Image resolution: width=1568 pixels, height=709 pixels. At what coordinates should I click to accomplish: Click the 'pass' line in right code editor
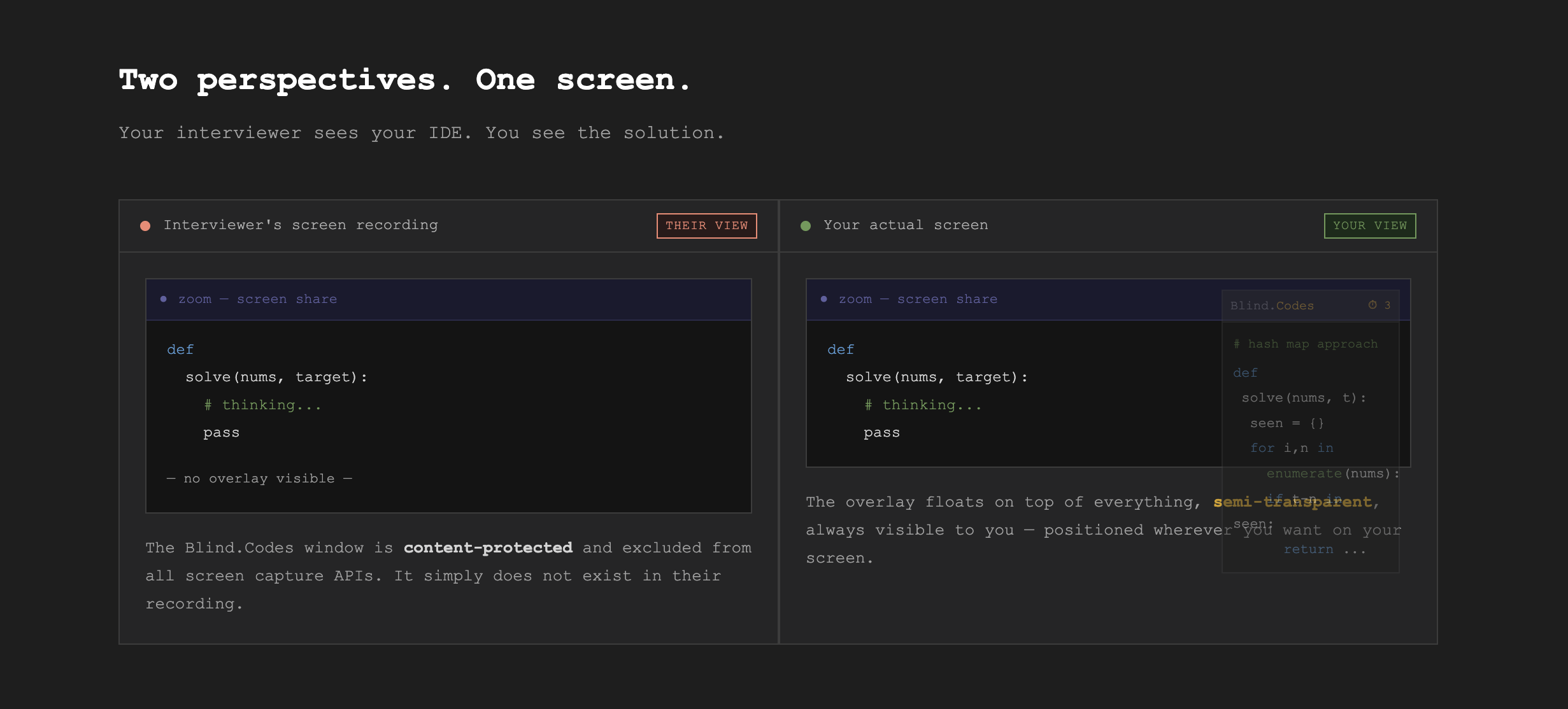click(x=881, y=433)
